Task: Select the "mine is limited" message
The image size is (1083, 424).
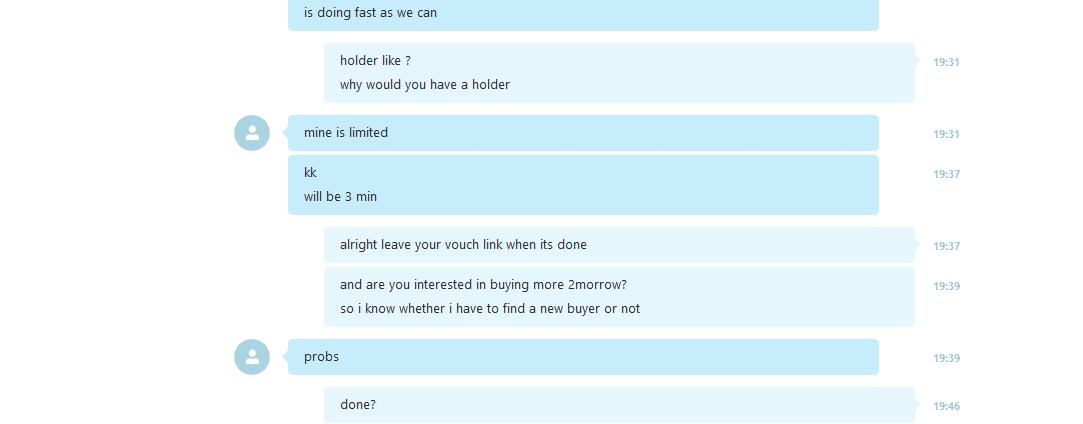Action: coord(583,133)
